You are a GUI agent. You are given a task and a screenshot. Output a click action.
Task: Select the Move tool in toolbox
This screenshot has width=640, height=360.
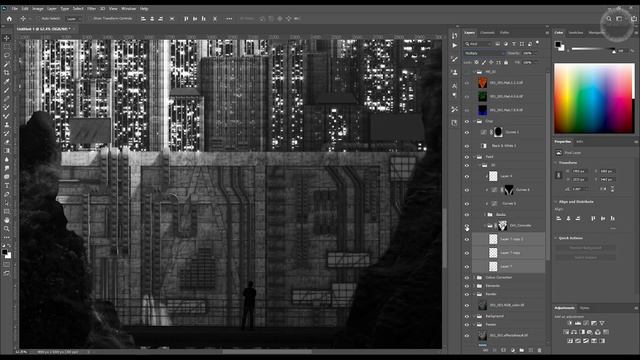point(7,38)
